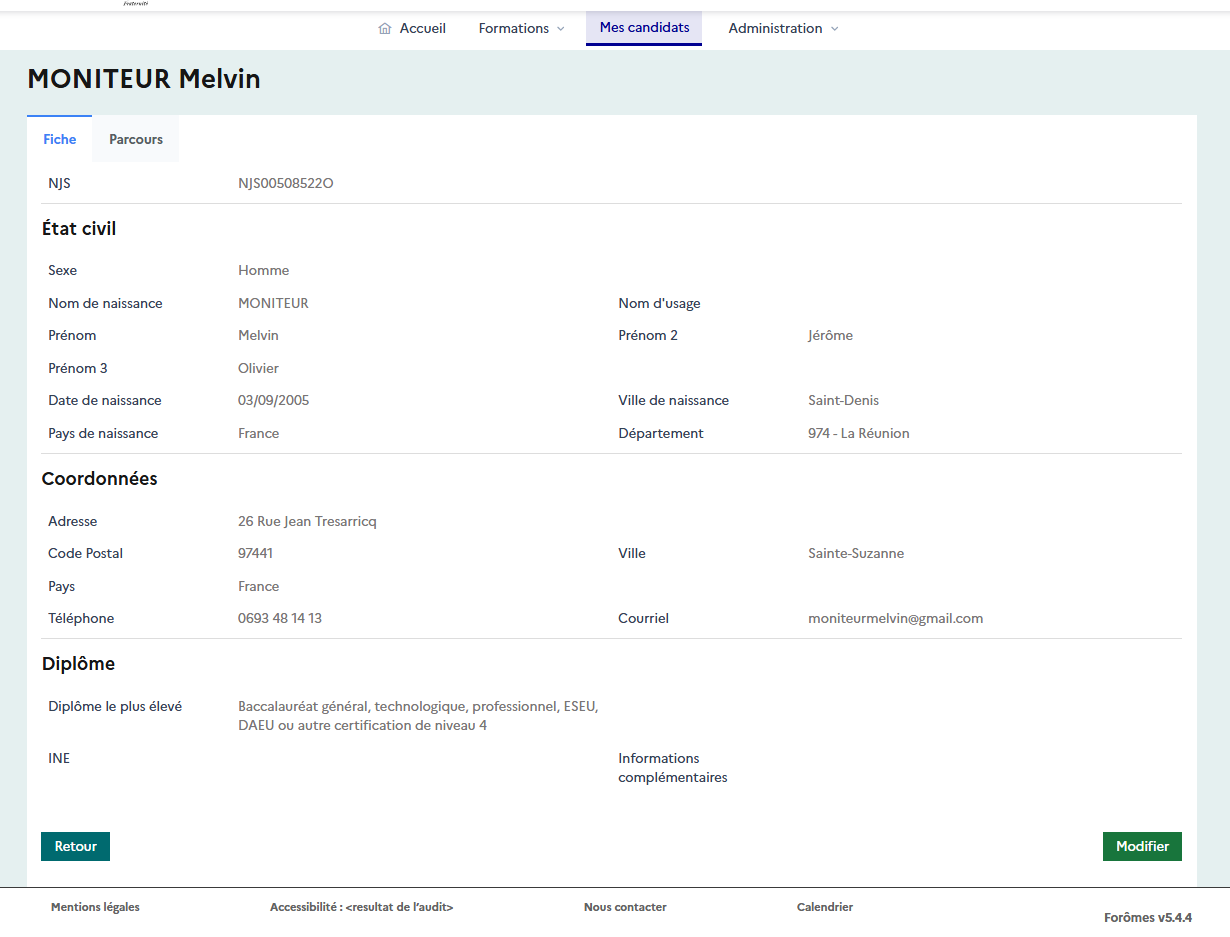Click the green Modifier button
1230x937 pixels.
click(x=1142, y=846)
